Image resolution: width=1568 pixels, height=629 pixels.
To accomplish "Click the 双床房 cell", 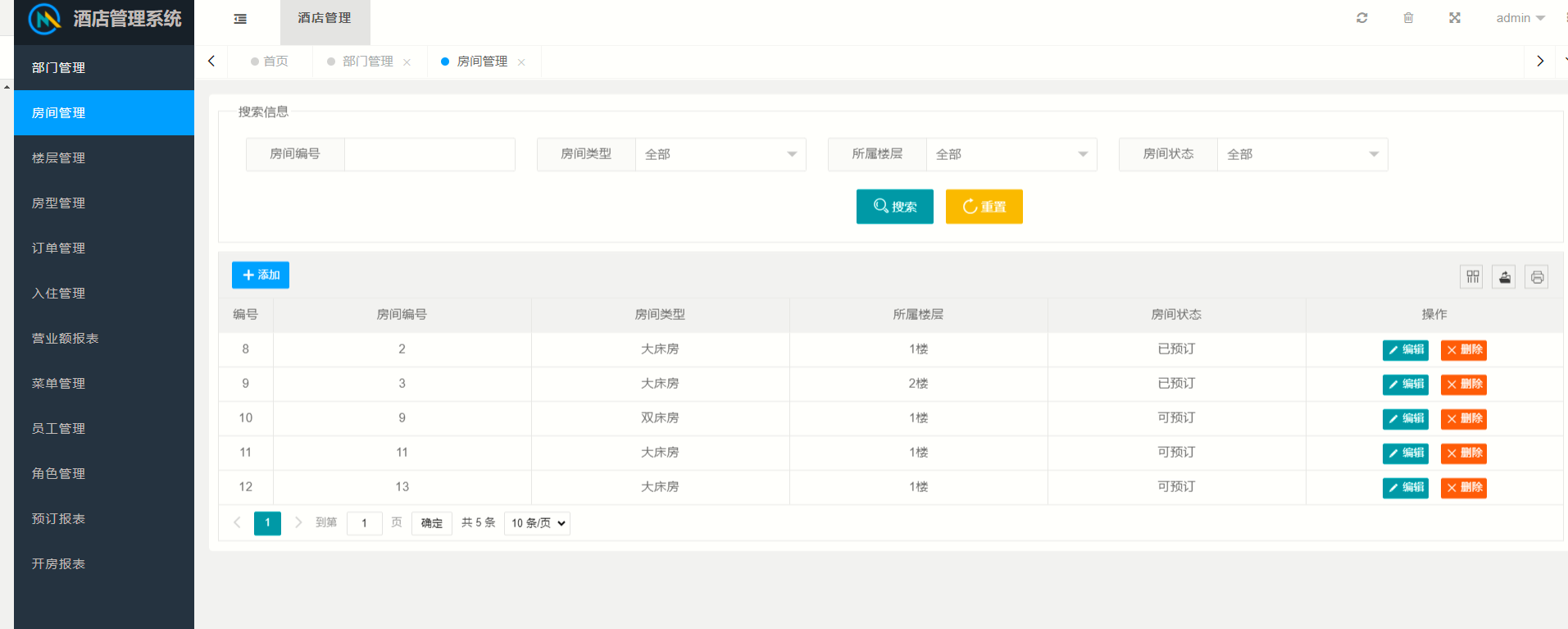I will pyautogui.click(x=660, y=418).
